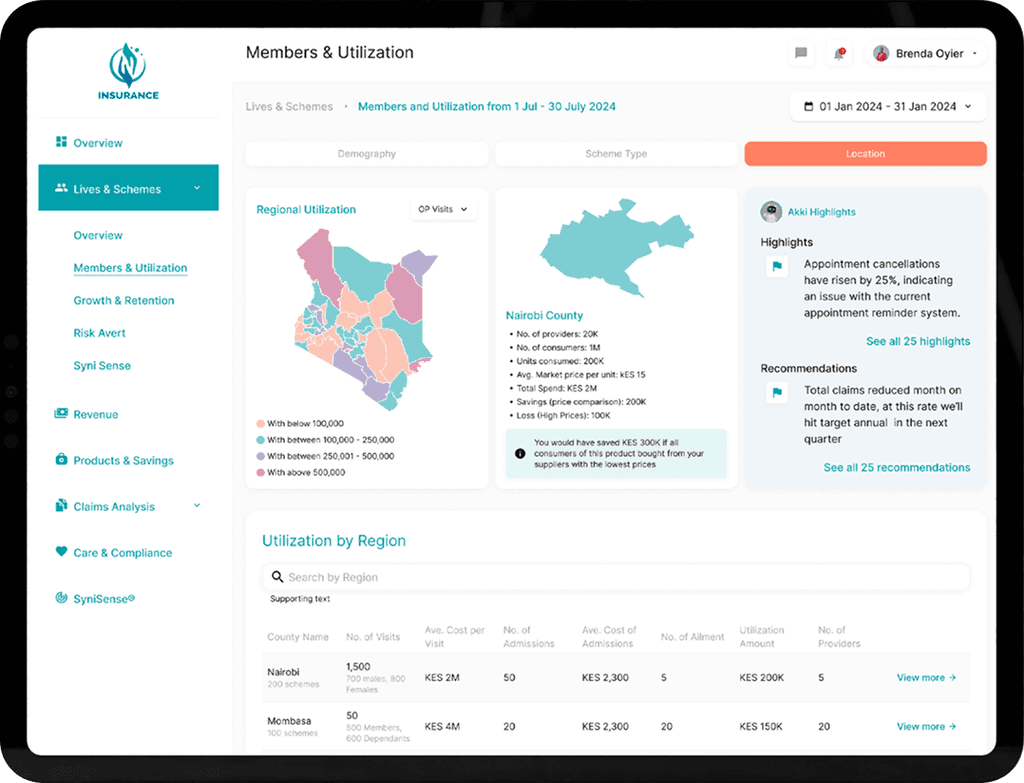Click the calendar icon in date range

coord(808,106)
